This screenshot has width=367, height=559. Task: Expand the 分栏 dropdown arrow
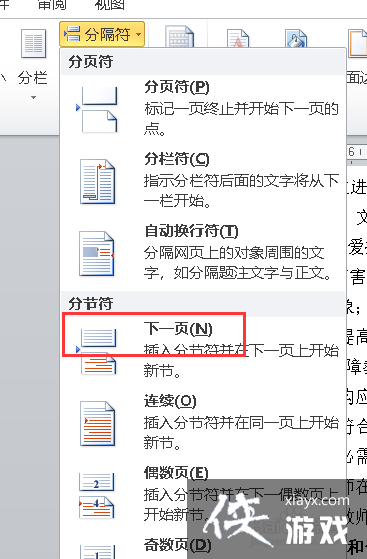point(33,97)
